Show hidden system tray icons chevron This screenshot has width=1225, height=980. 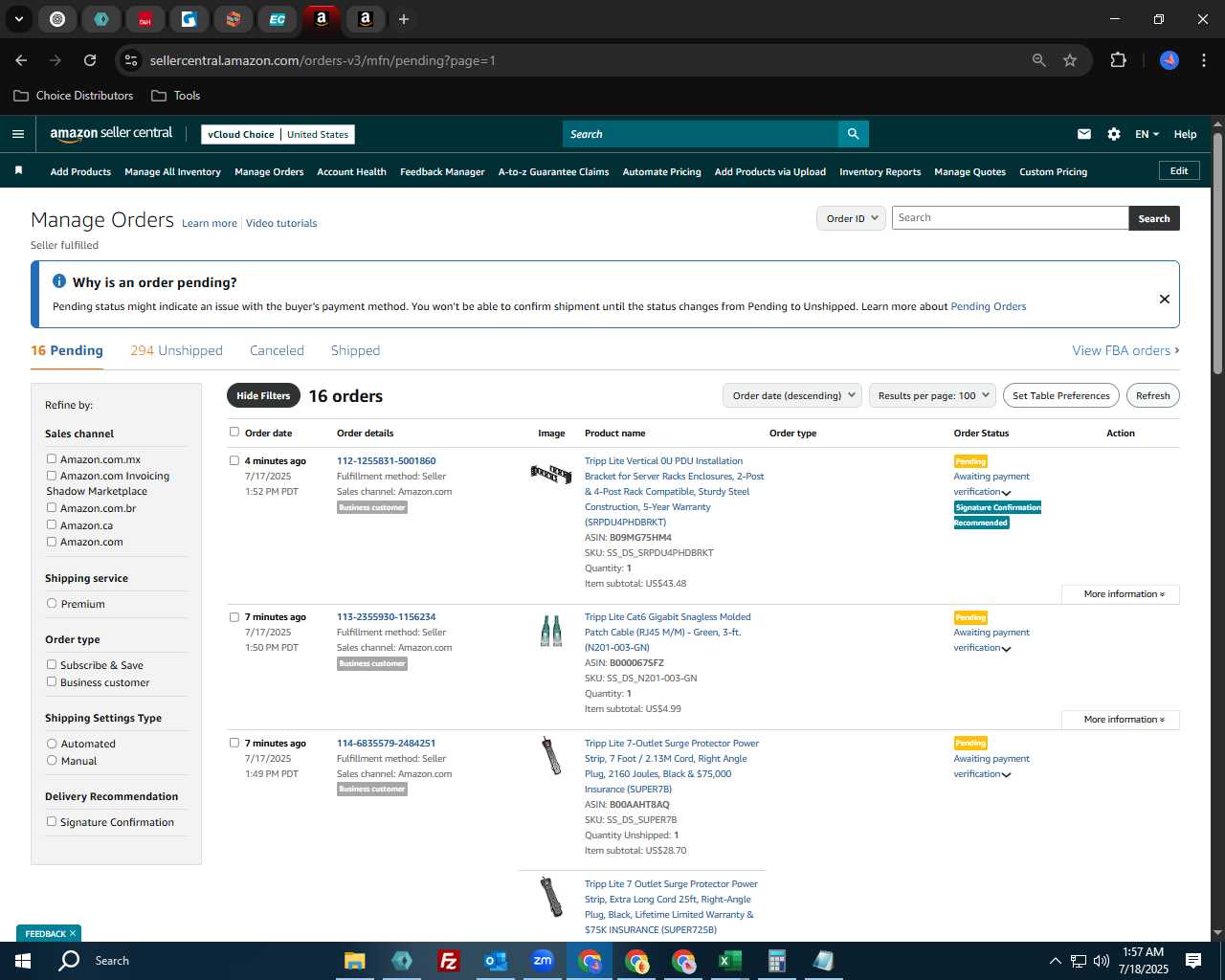point(1055,961)
